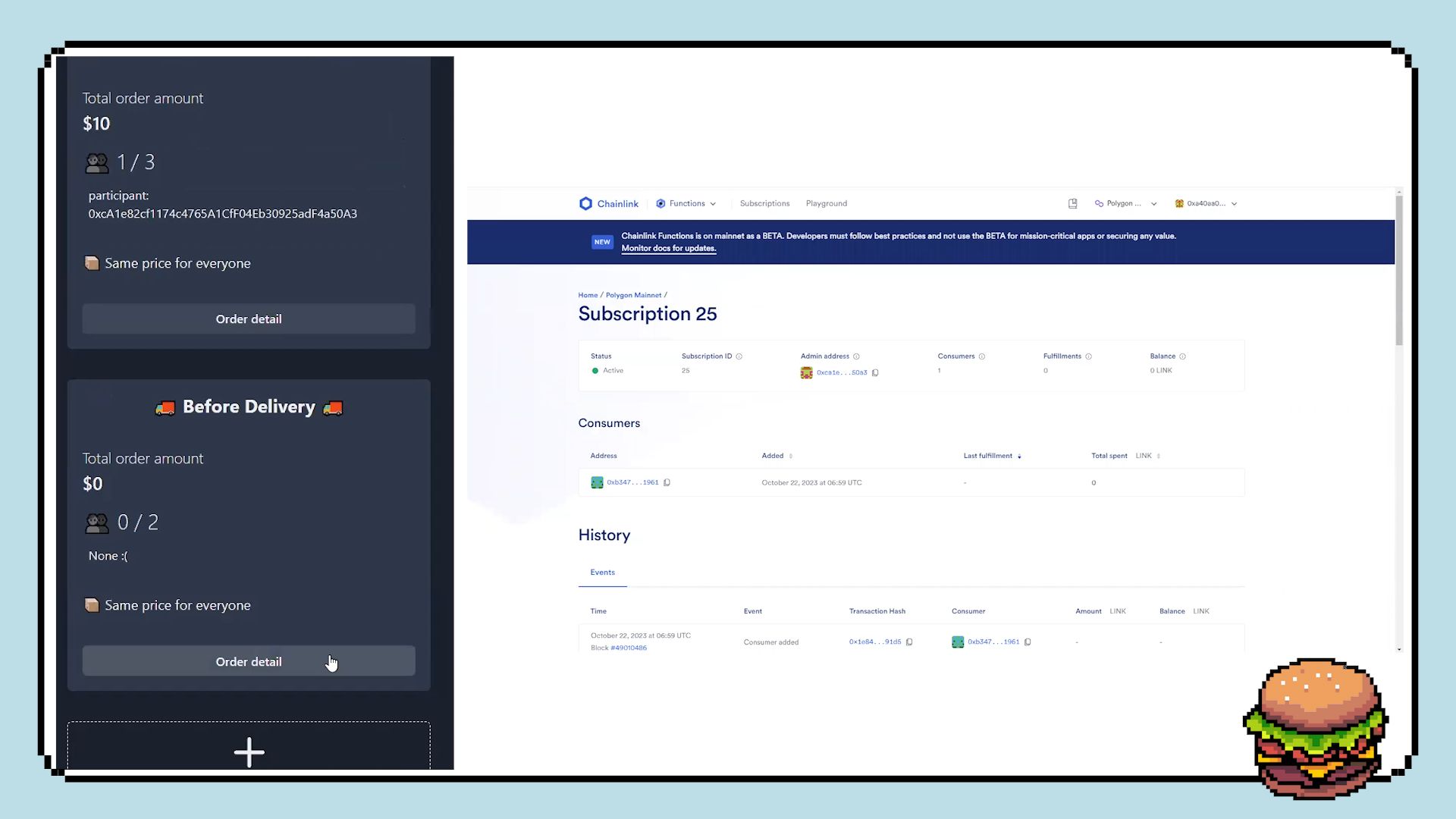Click the pixel burger icon in bottom right
1456x819 pixels.
[x=1318, y=728]
